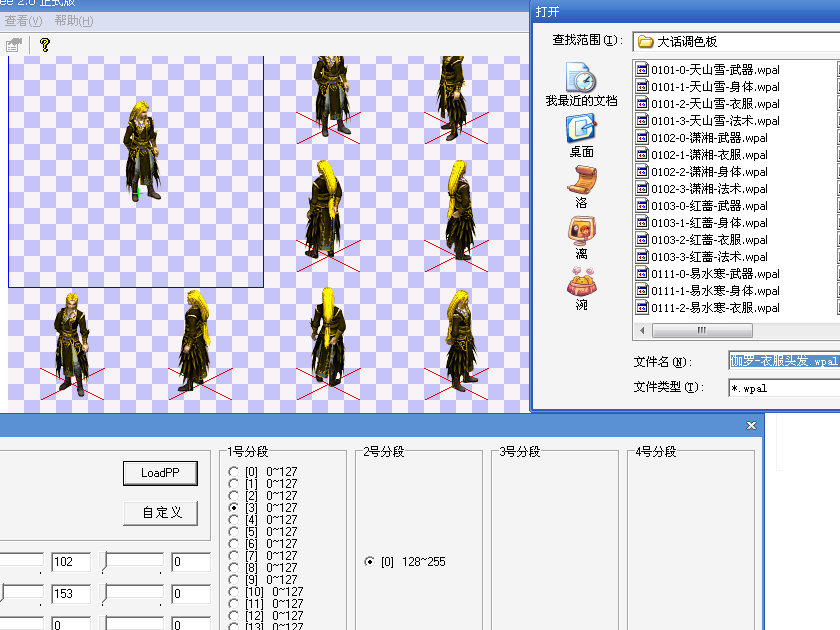
Task: Open the 查找范围 folder dropdown showing 大话调色板
Action: [736, 41]
